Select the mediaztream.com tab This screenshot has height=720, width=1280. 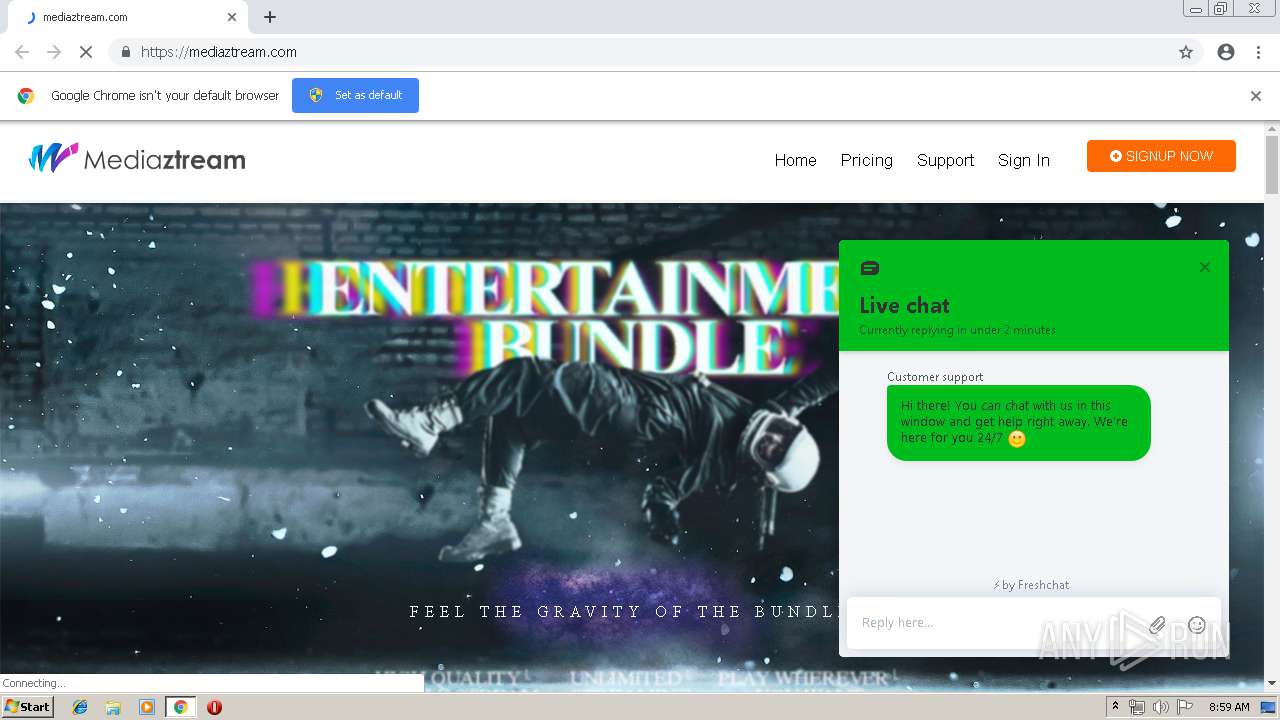pyautogui.click(x=126, y=17)
